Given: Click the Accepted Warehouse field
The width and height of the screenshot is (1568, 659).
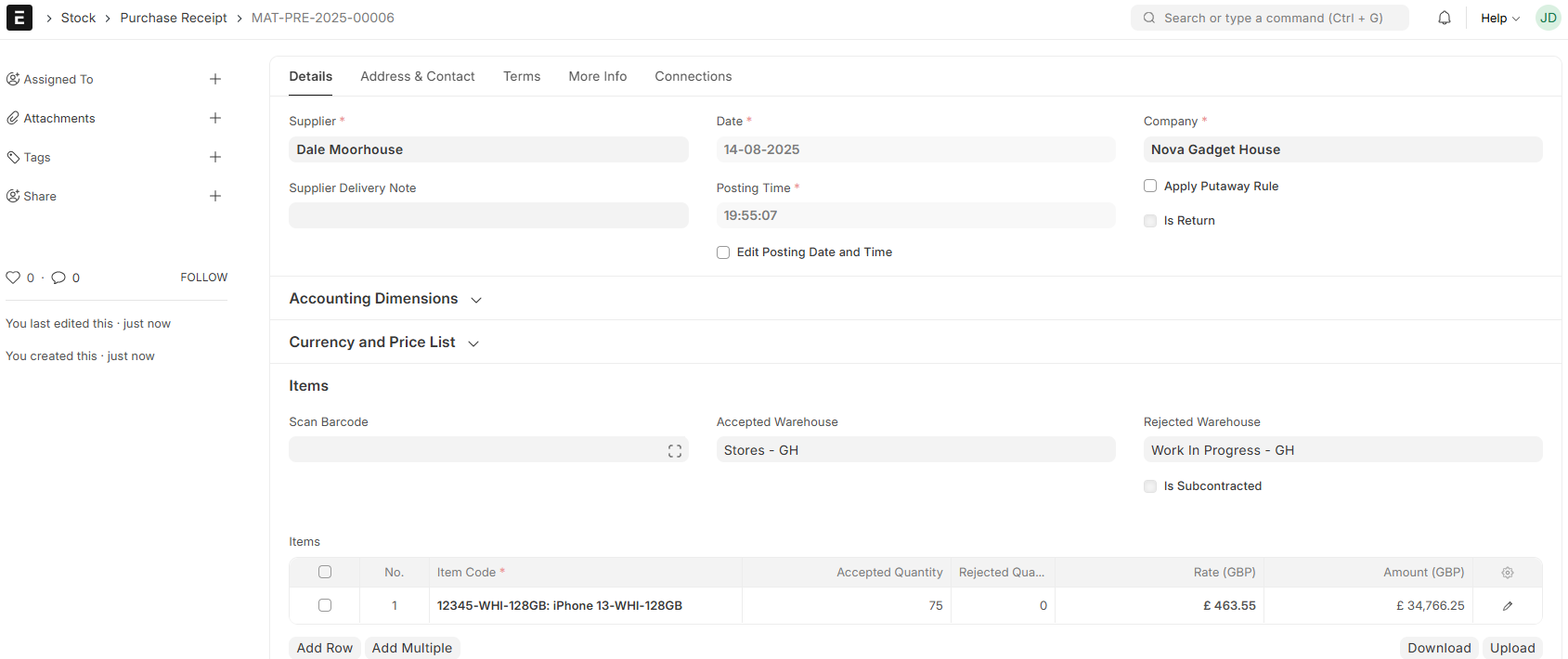Looking at the screenshot, I should [x=914, y=450].
